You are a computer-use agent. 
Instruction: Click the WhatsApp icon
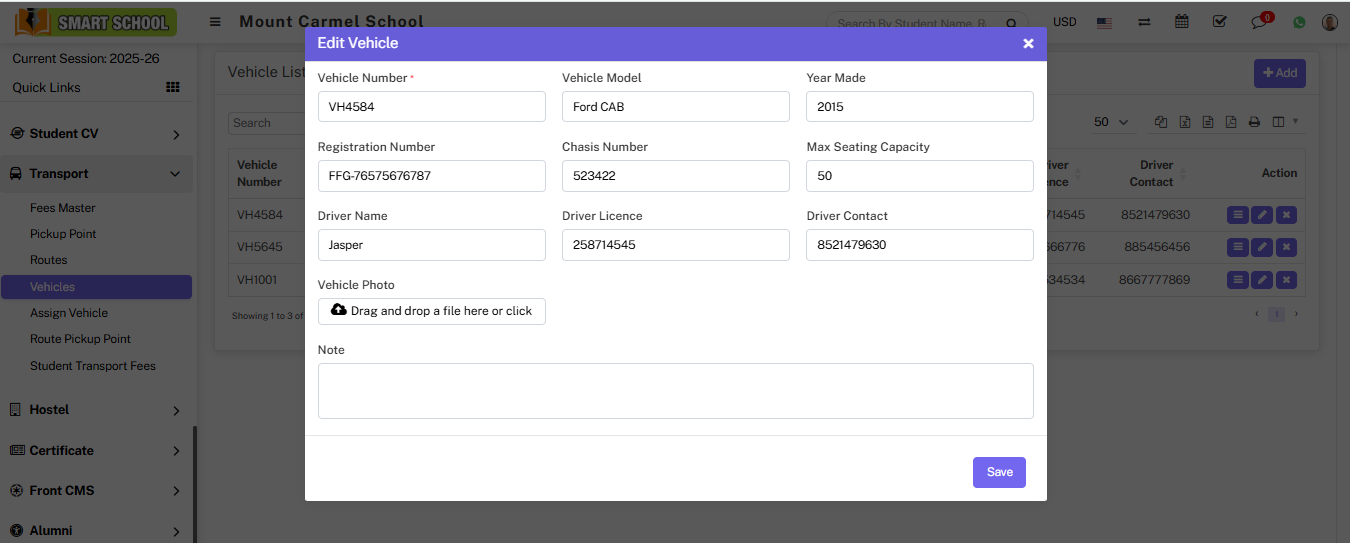coord(1299,22)
